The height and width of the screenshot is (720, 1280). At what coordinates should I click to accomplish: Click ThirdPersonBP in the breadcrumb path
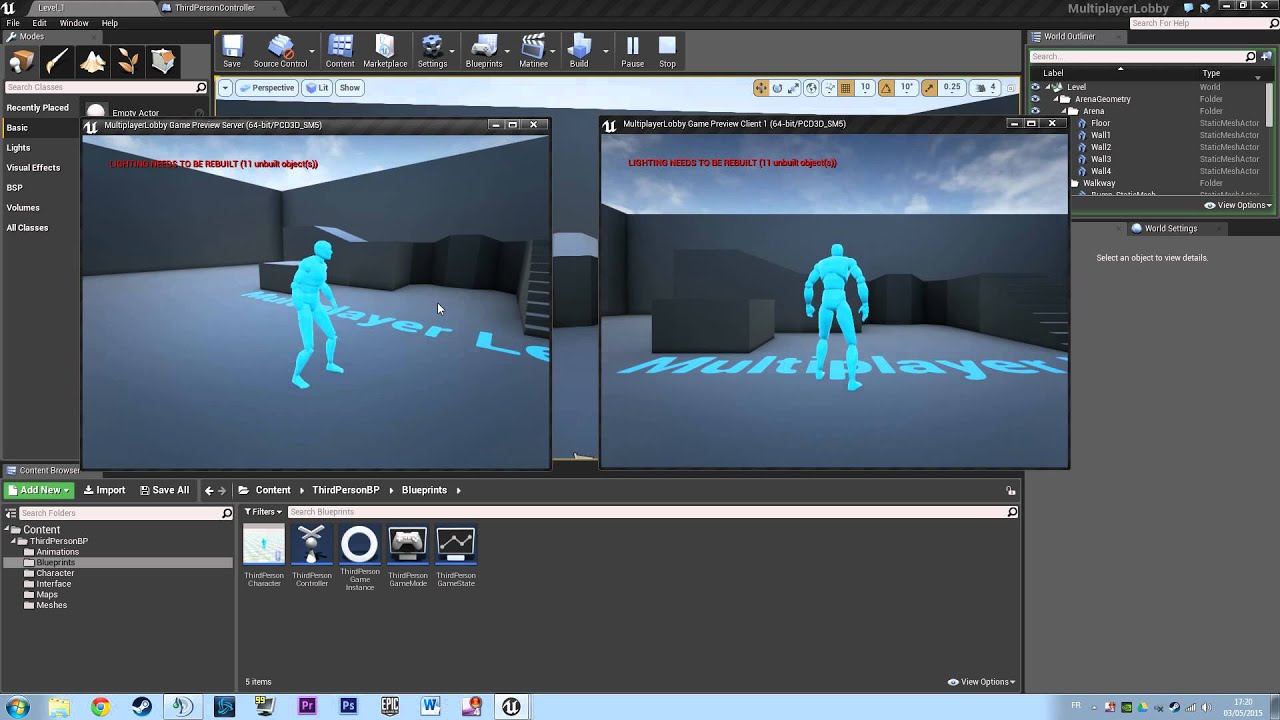[345, 490]
